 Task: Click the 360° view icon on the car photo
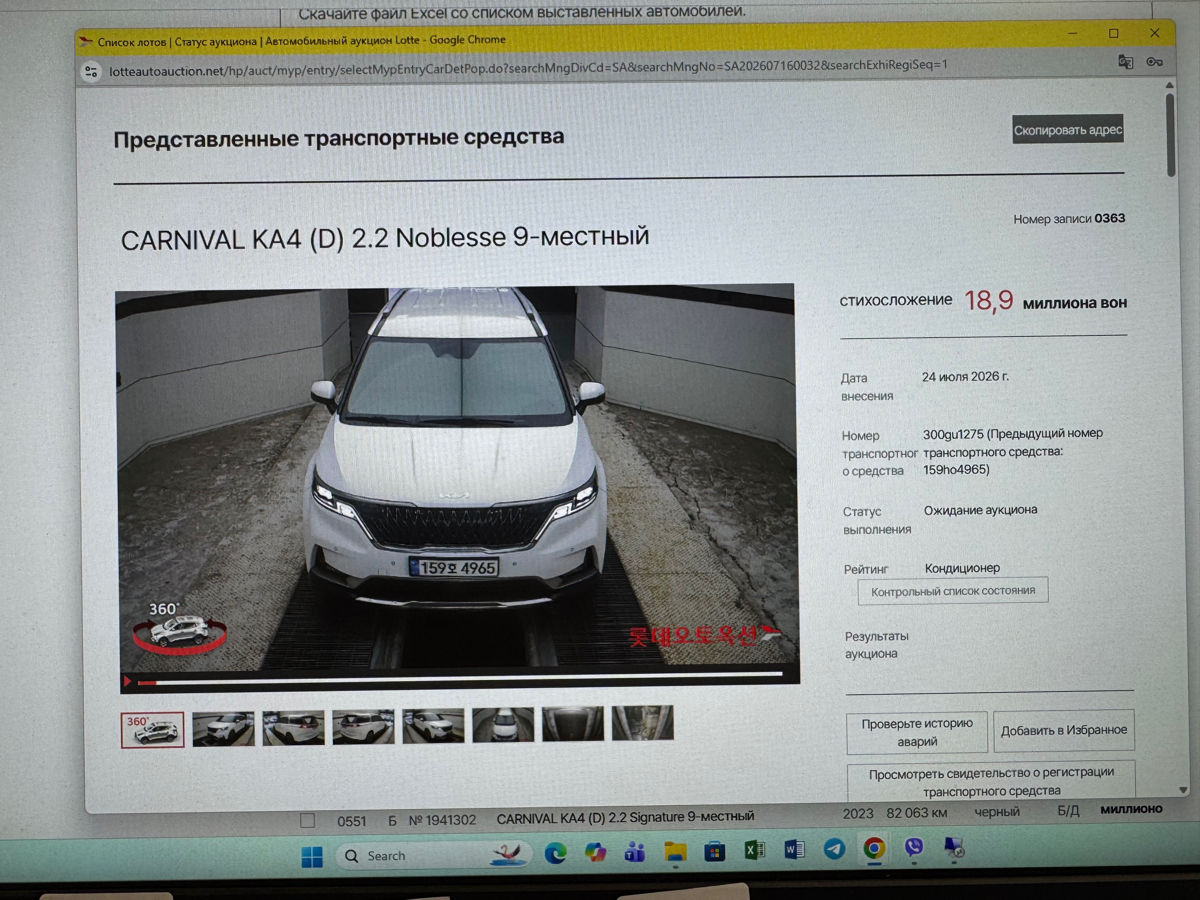[x=178, y=627]
